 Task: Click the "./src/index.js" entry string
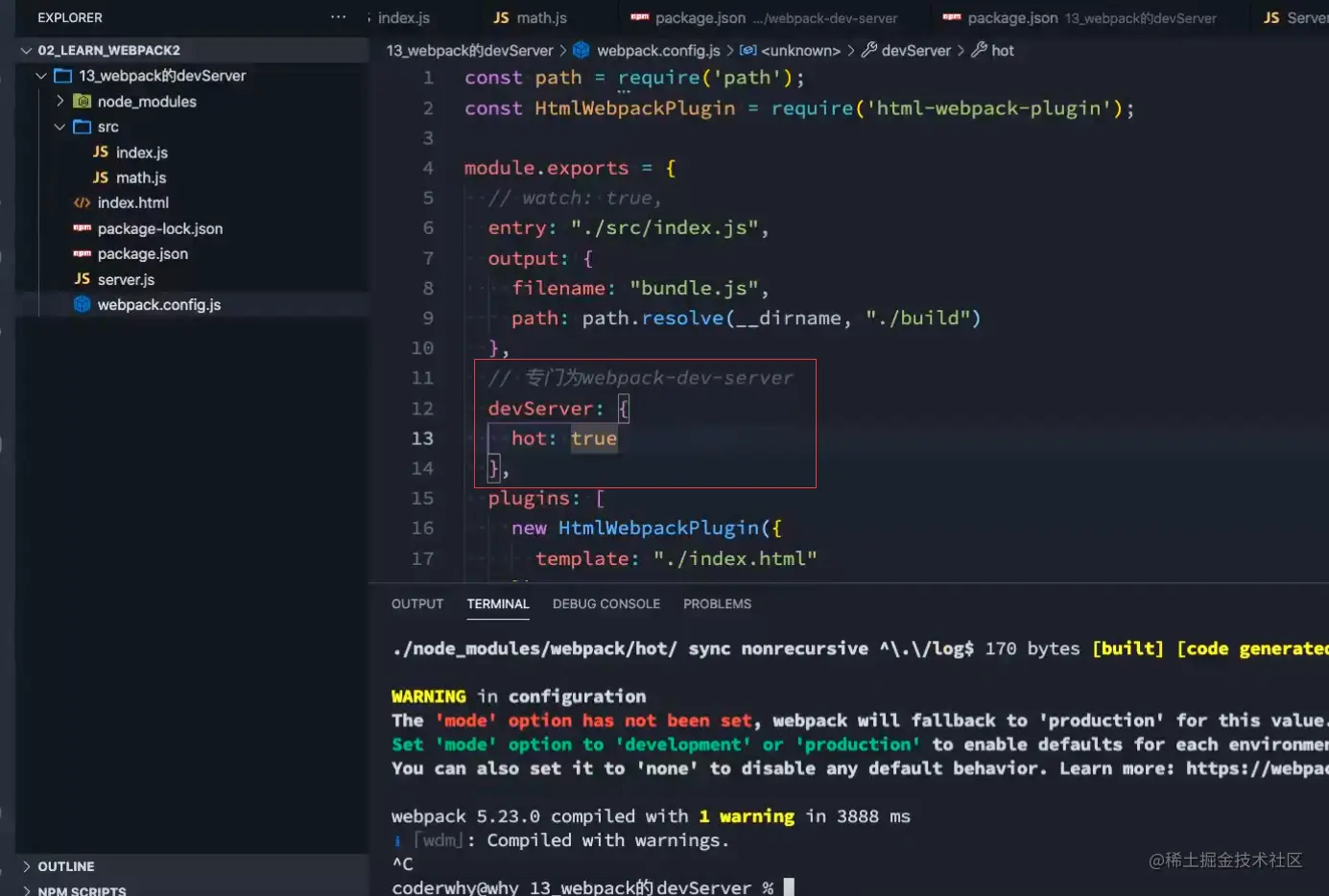click(x=664, y=228)
